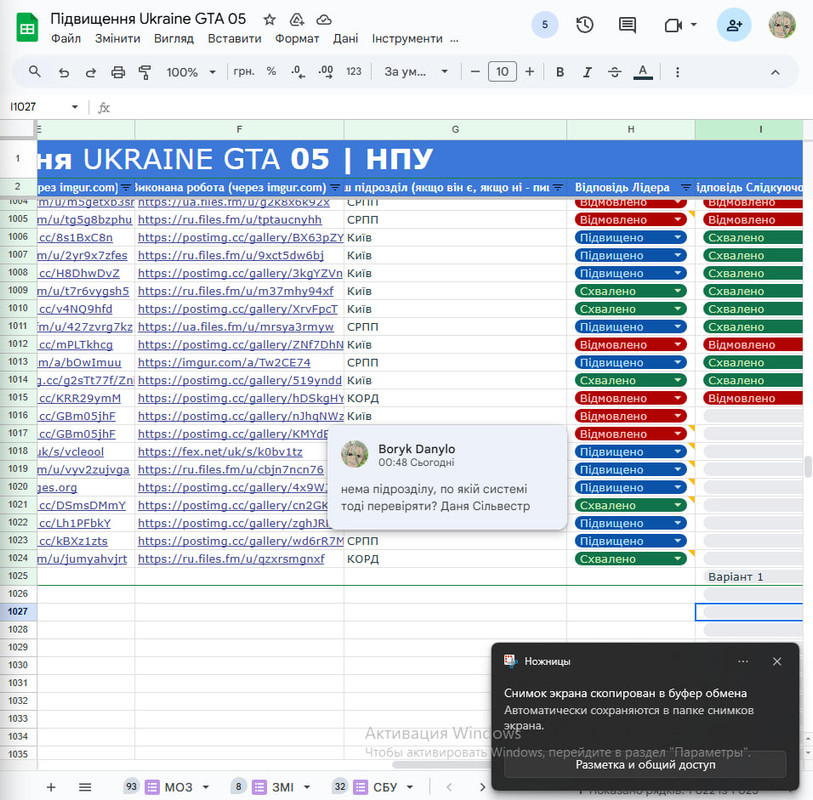Increase font size with plus
The width and height of the screenshot is (813, 800).
click(x=529, y=72)
